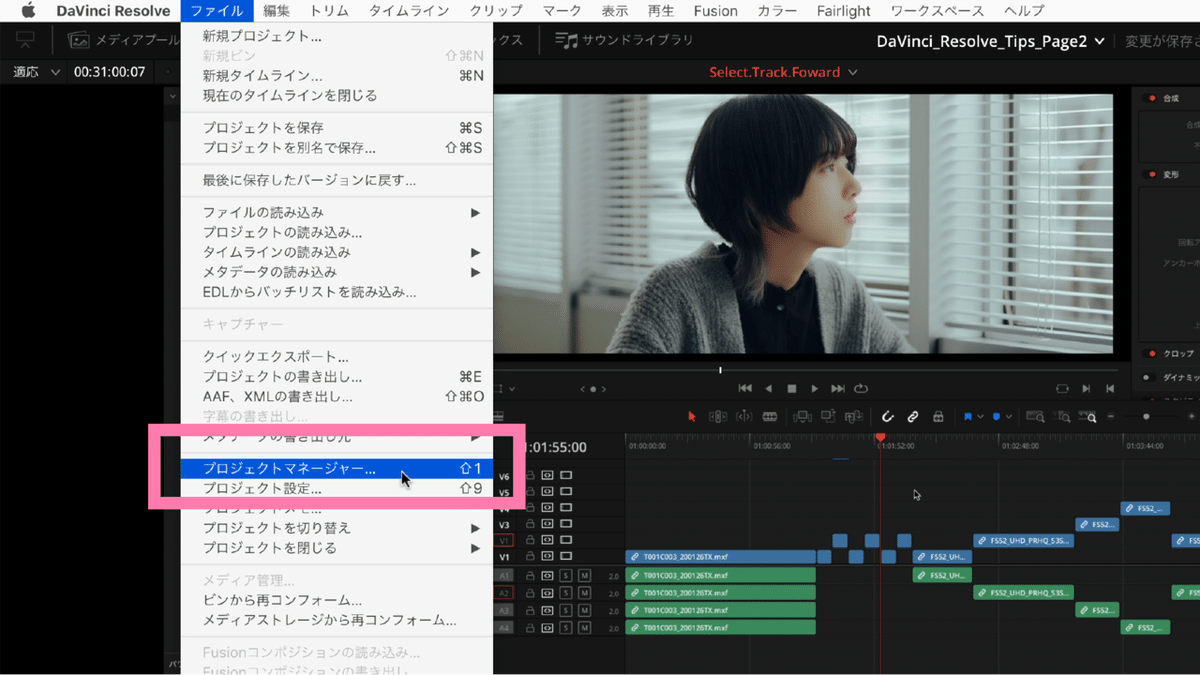Choose 新規タイムライン... menu item
Image resolution: width=1200 pixels, height=675 pixels.
tap(338, 76)
